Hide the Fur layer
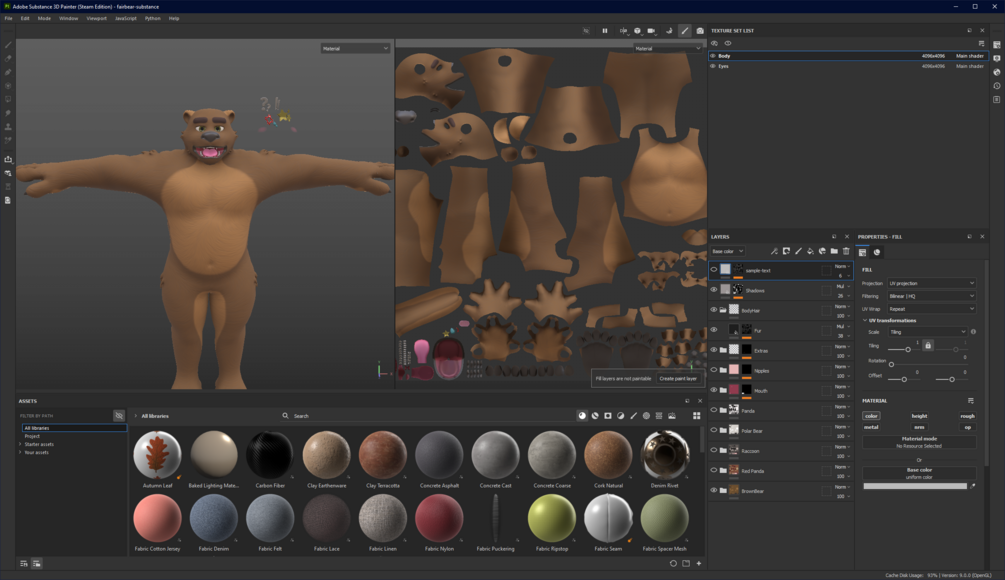This screenshot has width=1005, height=580. [x=713, y=330]
